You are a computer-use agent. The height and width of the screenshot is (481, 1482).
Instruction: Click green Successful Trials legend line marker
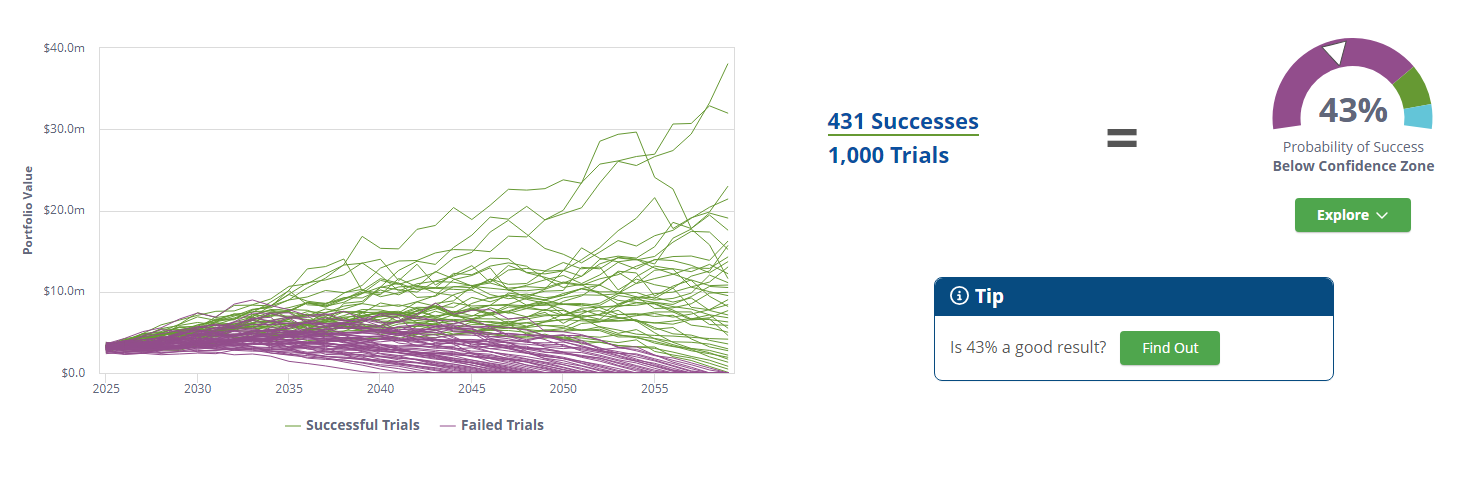[293, 425]
